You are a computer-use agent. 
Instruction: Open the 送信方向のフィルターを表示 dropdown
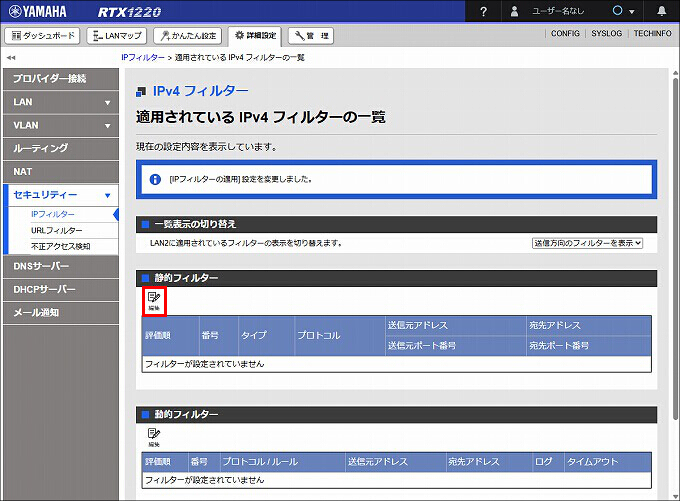tap(587, 243)
